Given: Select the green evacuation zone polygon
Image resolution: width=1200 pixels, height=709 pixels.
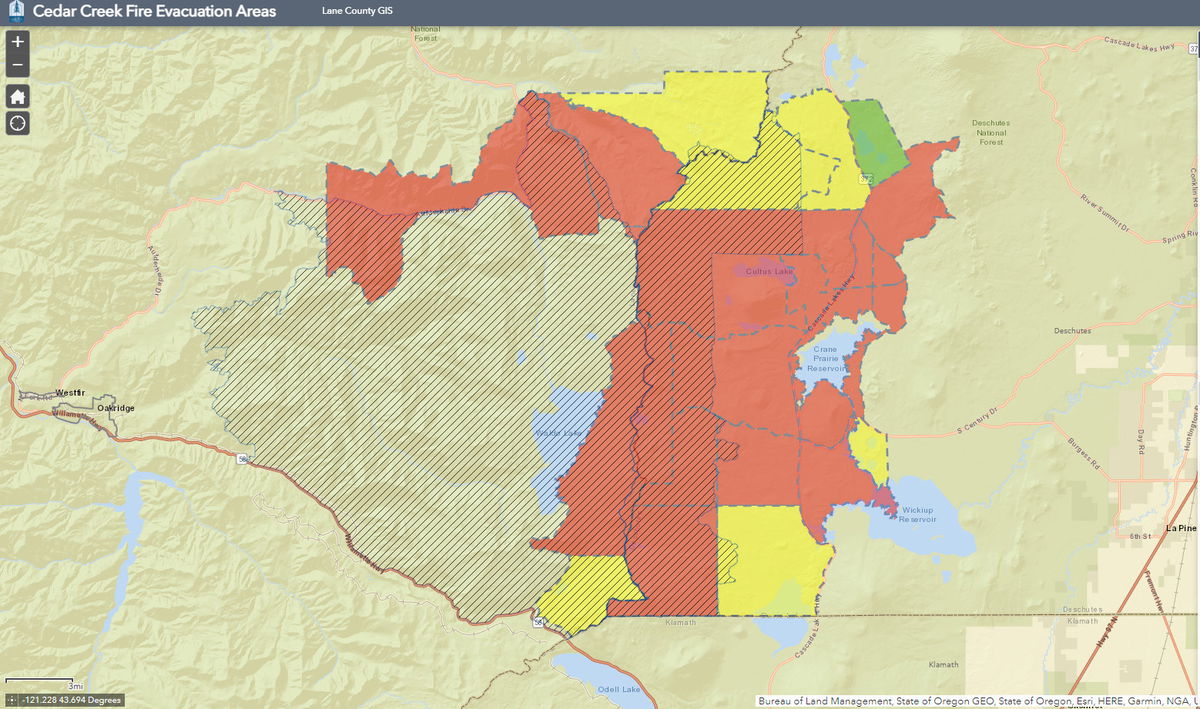Looking at the screenshot, I should pyautogui.click(x=874, y=135).
